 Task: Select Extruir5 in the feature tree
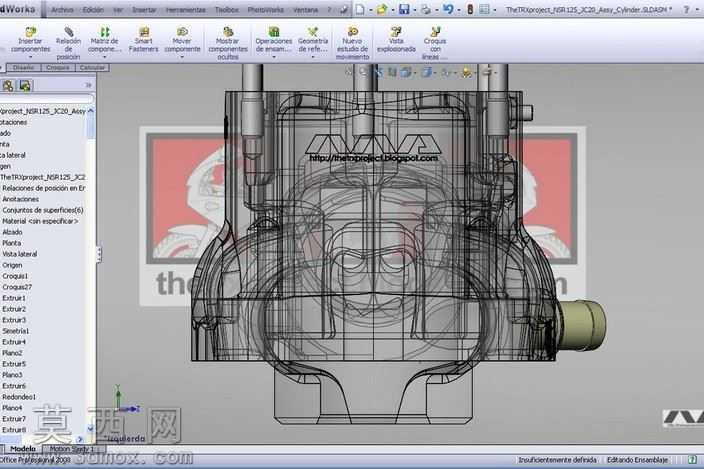tap(14, 364)
